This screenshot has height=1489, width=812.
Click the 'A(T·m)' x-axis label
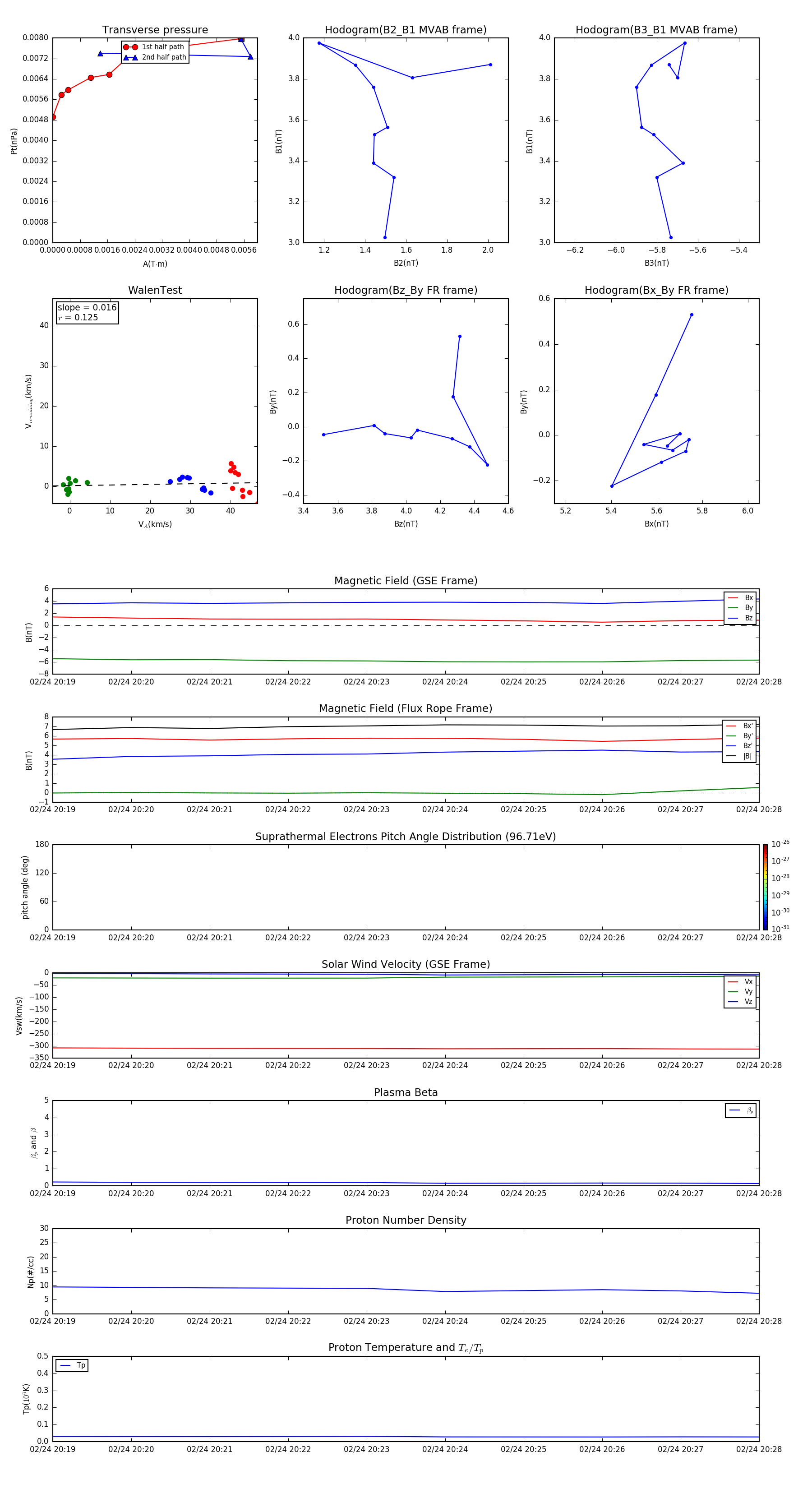pyautogui.click(x=155, y=264)
